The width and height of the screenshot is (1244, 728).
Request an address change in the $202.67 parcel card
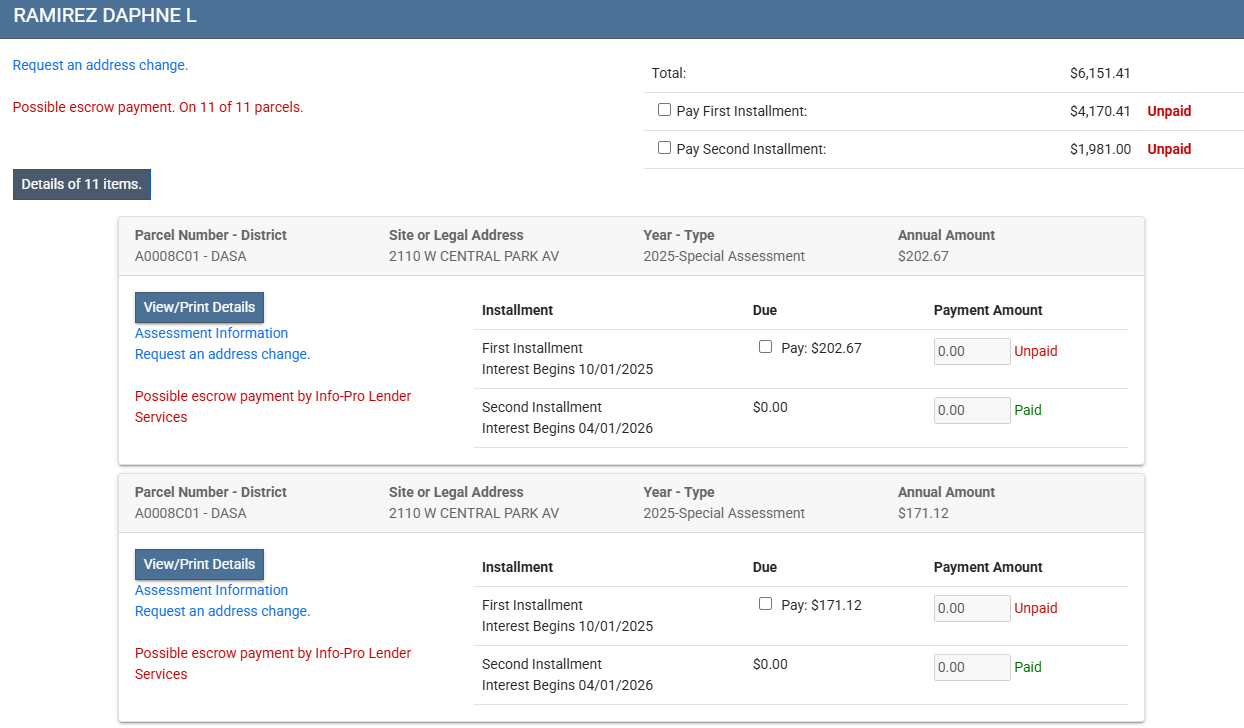222,354
